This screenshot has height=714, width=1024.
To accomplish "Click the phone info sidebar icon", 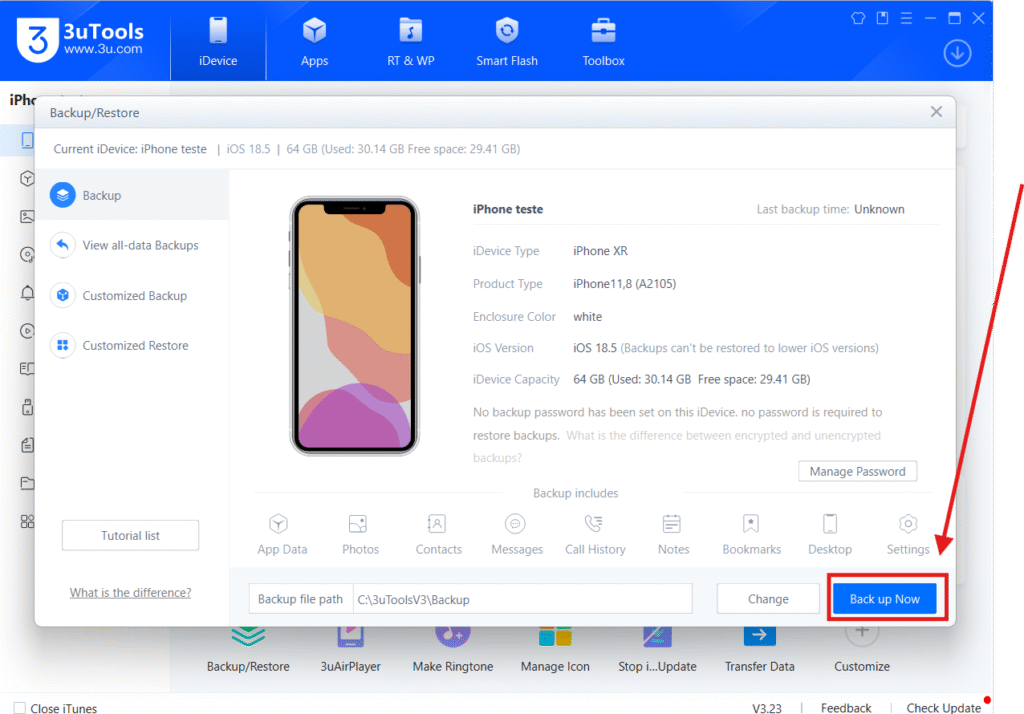I will (27, 140).
